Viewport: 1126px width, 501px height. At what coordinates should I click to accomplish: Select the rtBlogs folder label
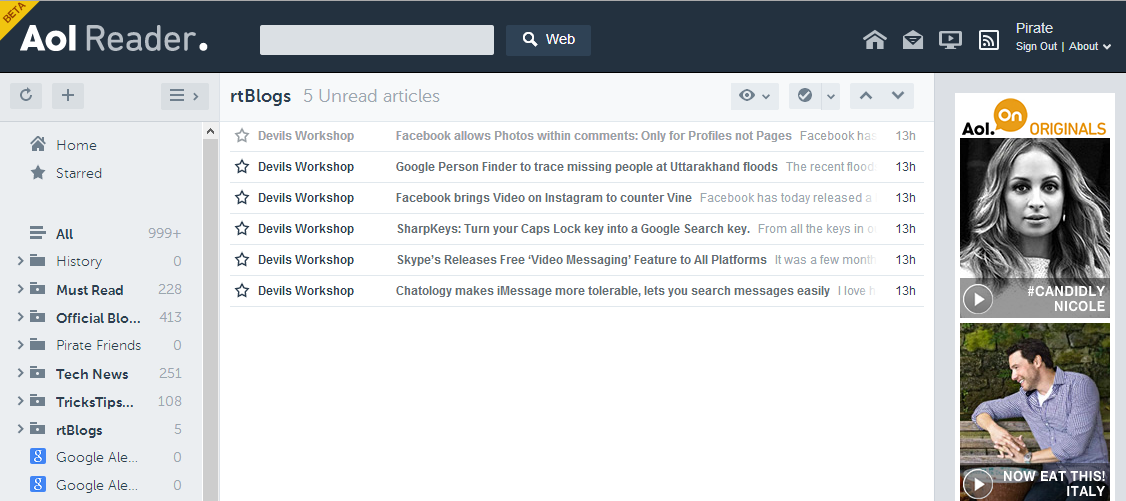[79, 430]
